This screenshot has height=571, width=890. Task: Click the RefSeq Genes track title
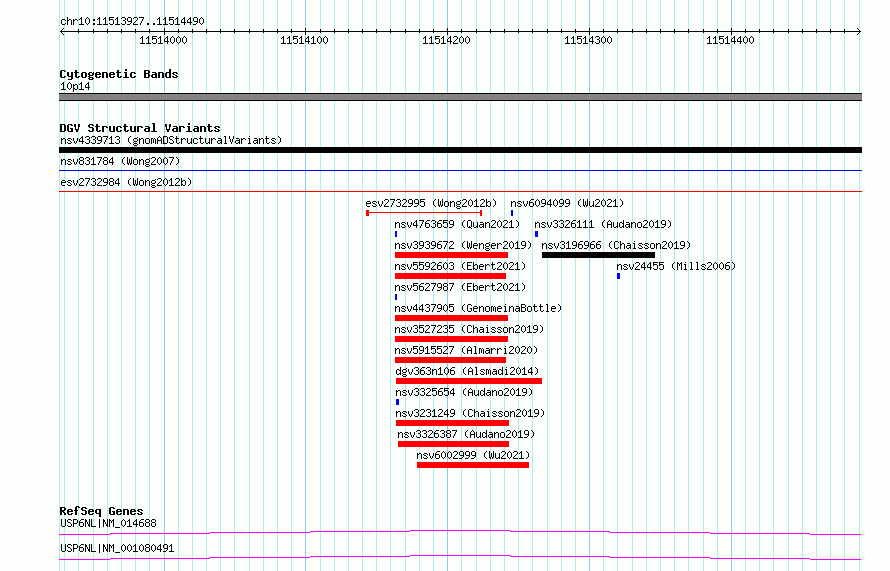[101, 511]
